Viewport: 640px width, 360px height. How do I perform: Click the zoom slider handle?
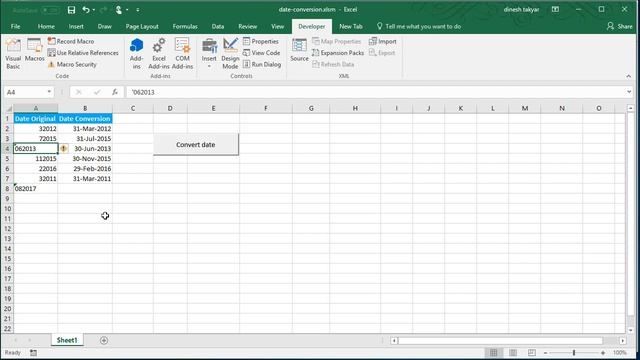click(574, 353)
